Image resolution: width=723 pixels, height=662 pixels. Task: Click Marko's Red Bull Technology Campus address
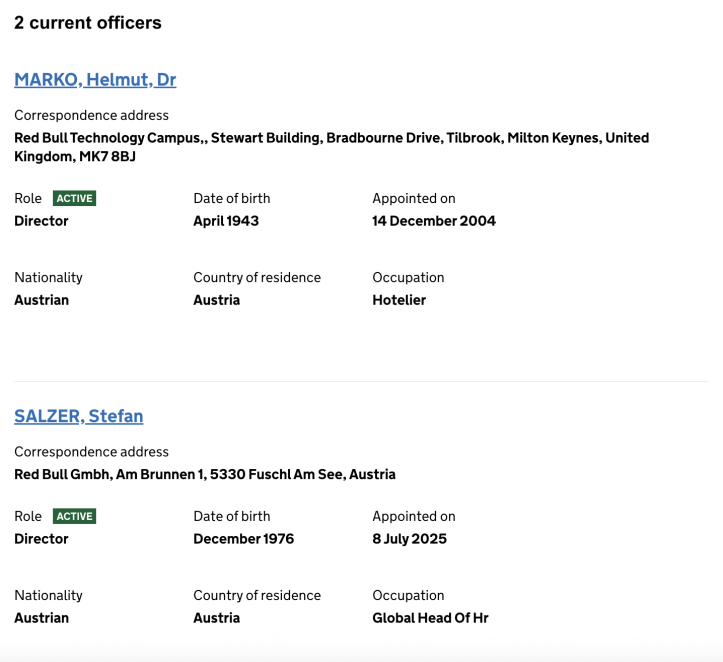coord(331,138)
